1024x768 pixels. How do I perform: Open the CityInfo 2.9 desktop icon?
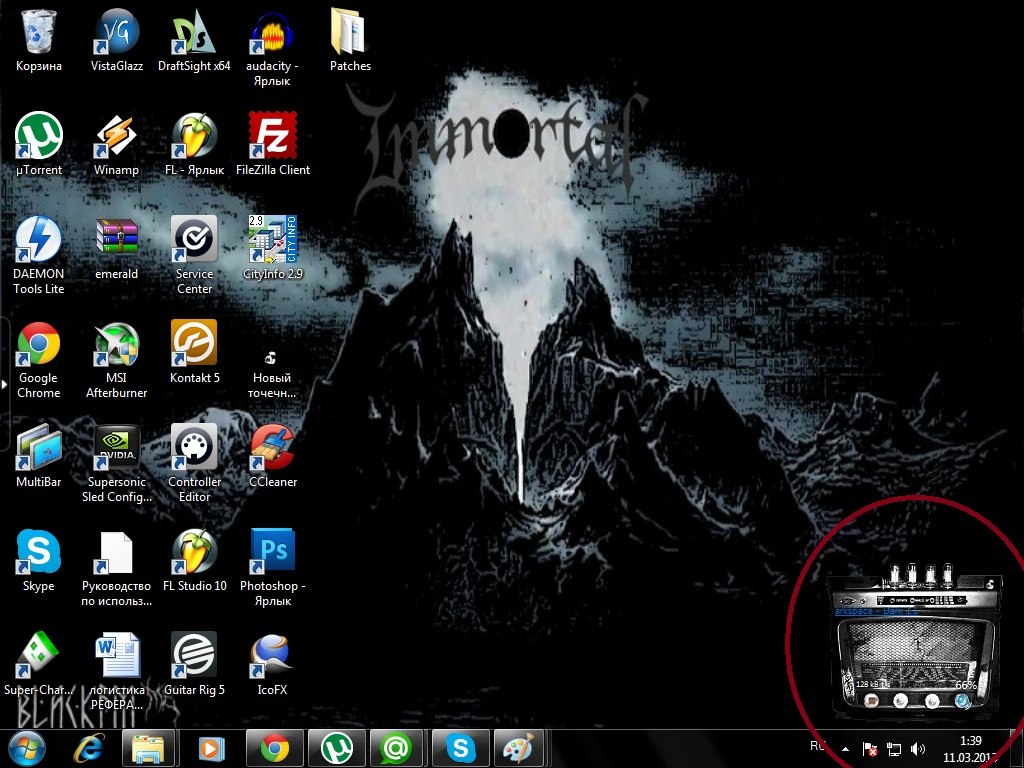(272, 248)
